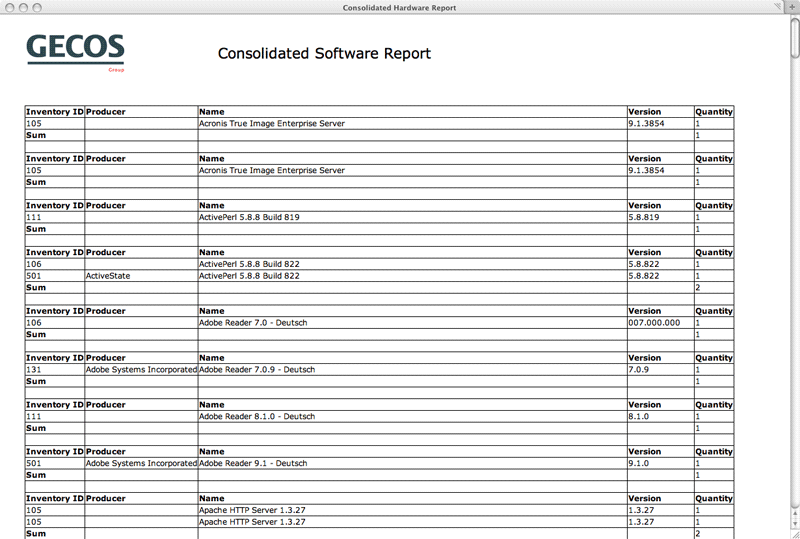Click version "7.0.9"

click(638, 370)
